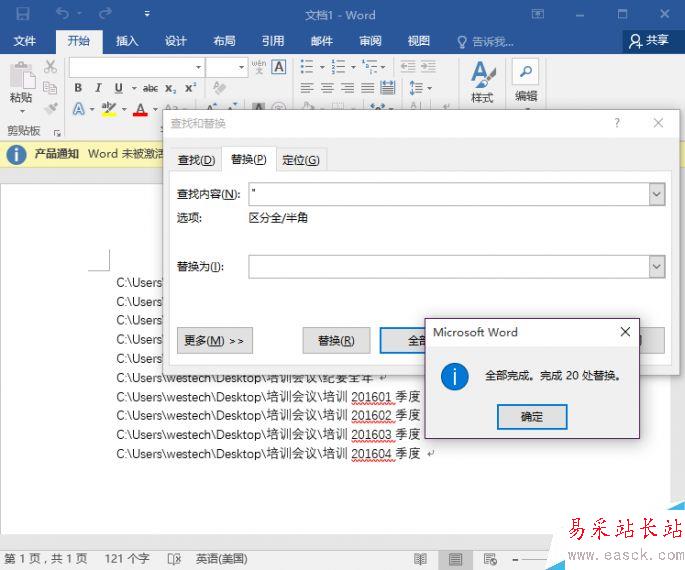
Task: Open the 编辑 editing group
Action: point(526,82)
